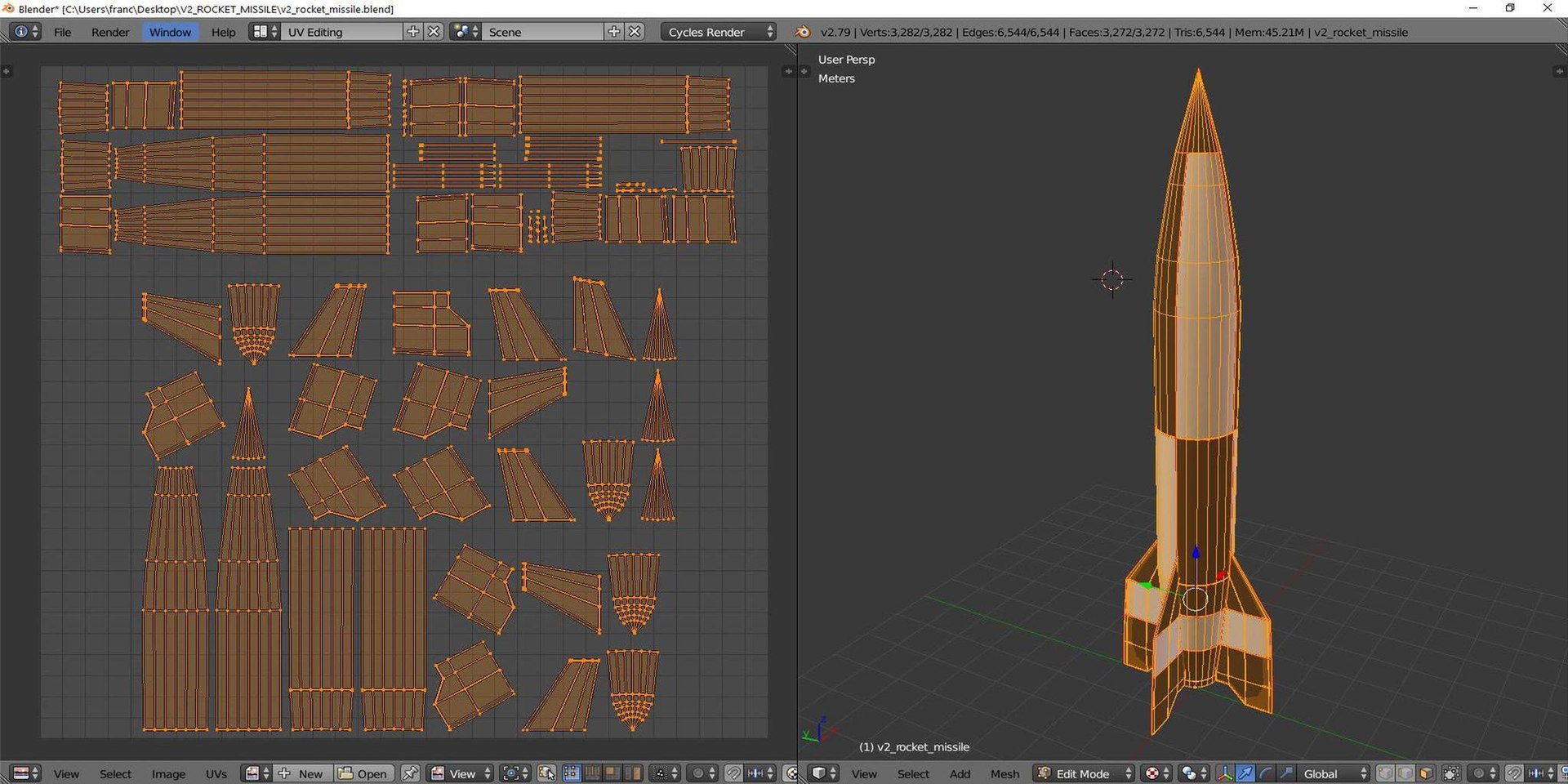The width and height of the screenshot is (1568, 784).
Task: Delete the UV Editing screen layout
Action: (434, 32)
